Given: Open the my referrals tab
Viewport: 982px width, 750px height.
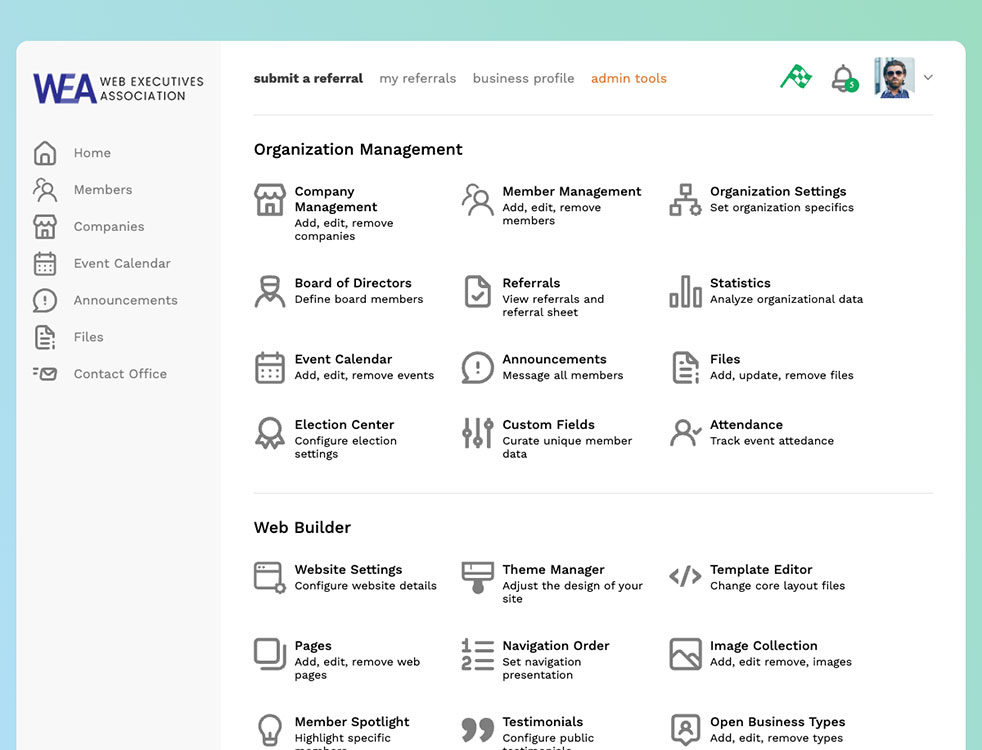Looking at the screenshot, I should 417,78.
